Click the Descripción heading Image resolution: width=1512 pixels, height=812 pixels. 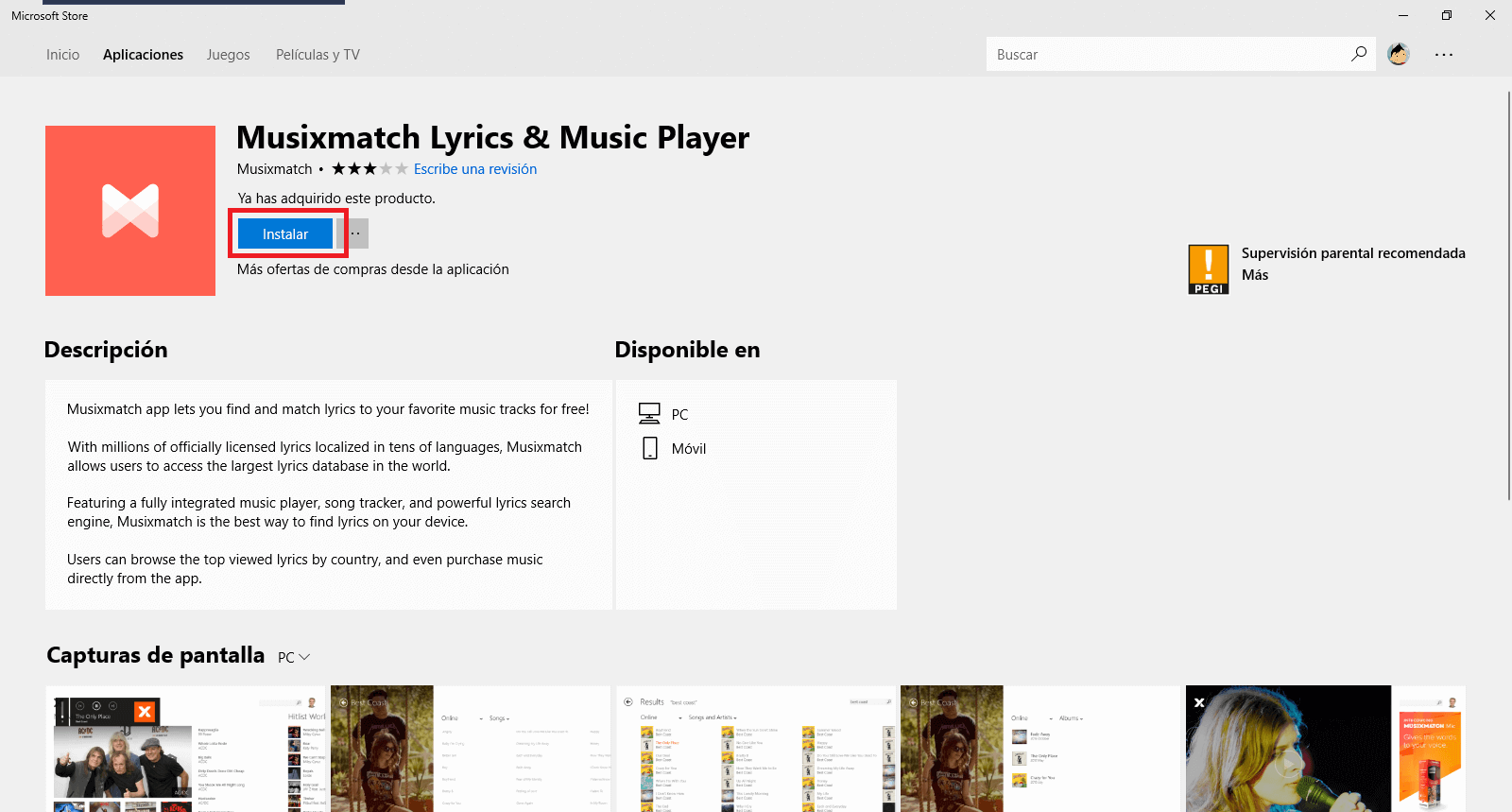(106, 350)
